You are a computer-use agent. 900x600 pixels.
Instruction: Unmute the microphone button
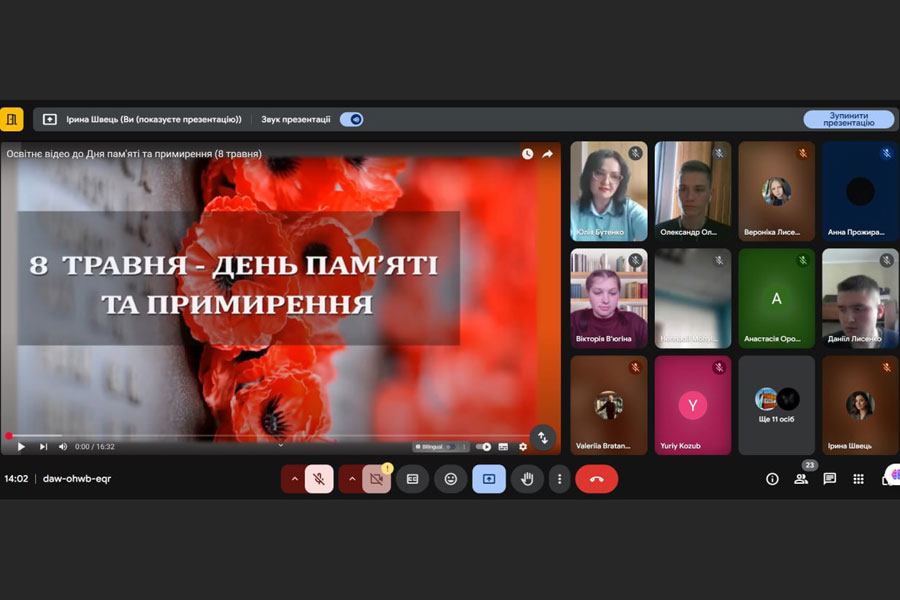click(x=319, y=479)
